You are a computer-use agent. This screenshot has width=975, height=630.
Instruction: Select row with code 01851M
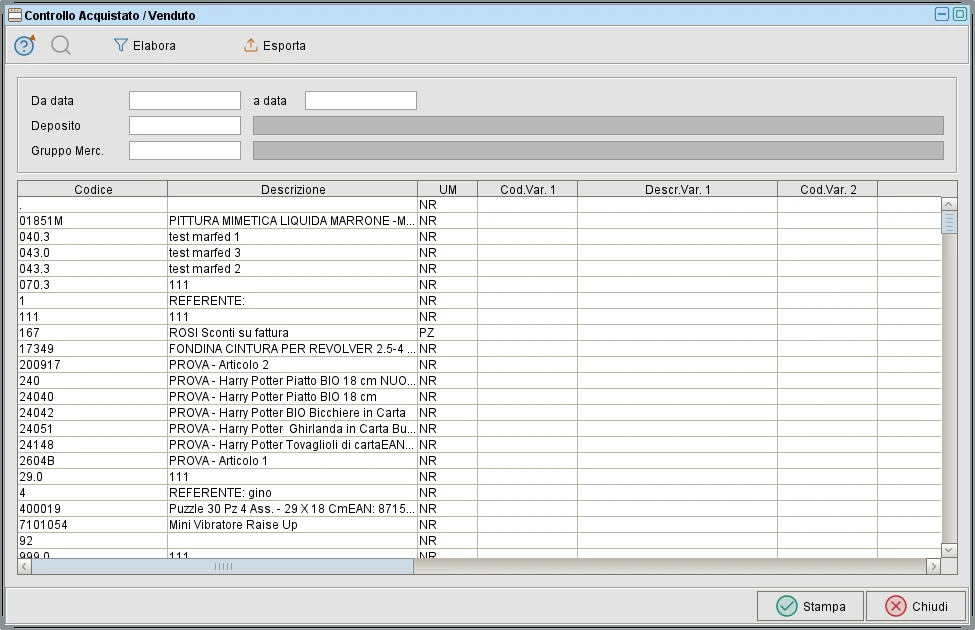pyautogui.click(x=479, y=221)
